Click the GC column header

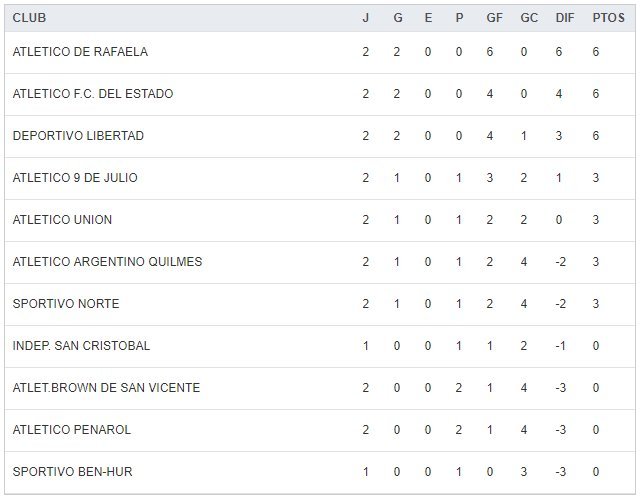click(x=529, y=18)
